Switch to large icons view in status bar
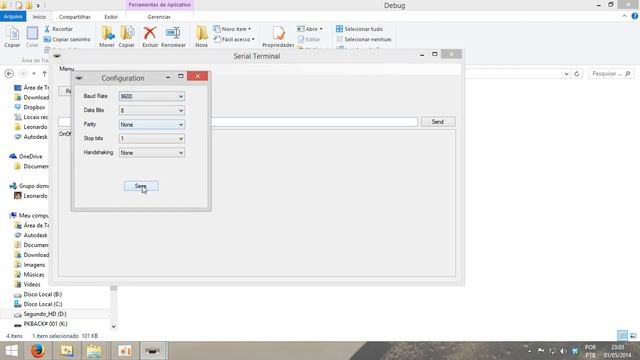 tap(633, 336)
